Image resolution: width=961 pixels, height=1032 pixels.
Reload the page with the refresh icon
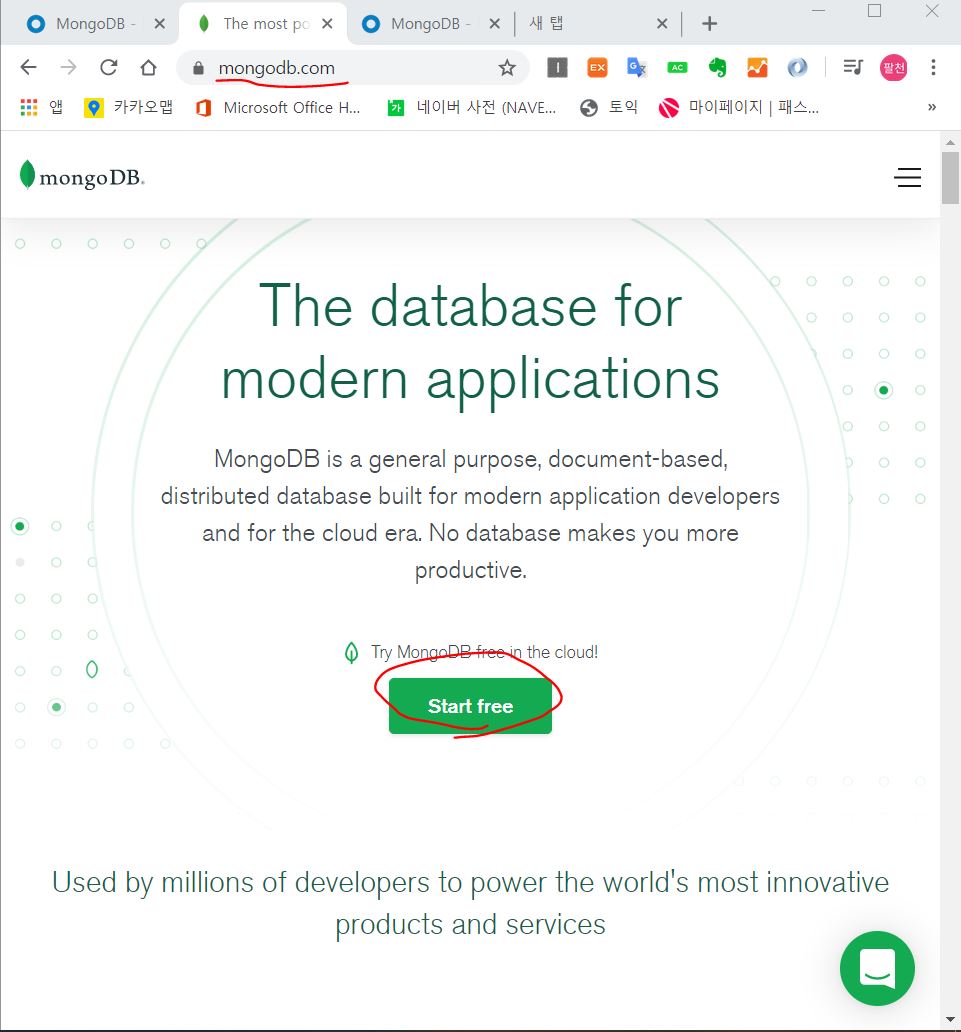tap(109, 67)
